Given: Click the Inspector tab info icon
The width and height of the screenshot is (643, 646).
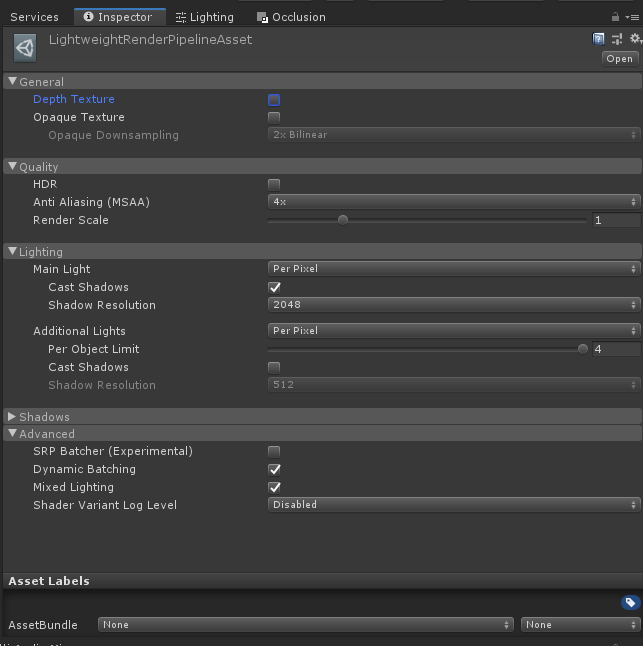Looking at the screenshot, I should (x=88, y=16).
